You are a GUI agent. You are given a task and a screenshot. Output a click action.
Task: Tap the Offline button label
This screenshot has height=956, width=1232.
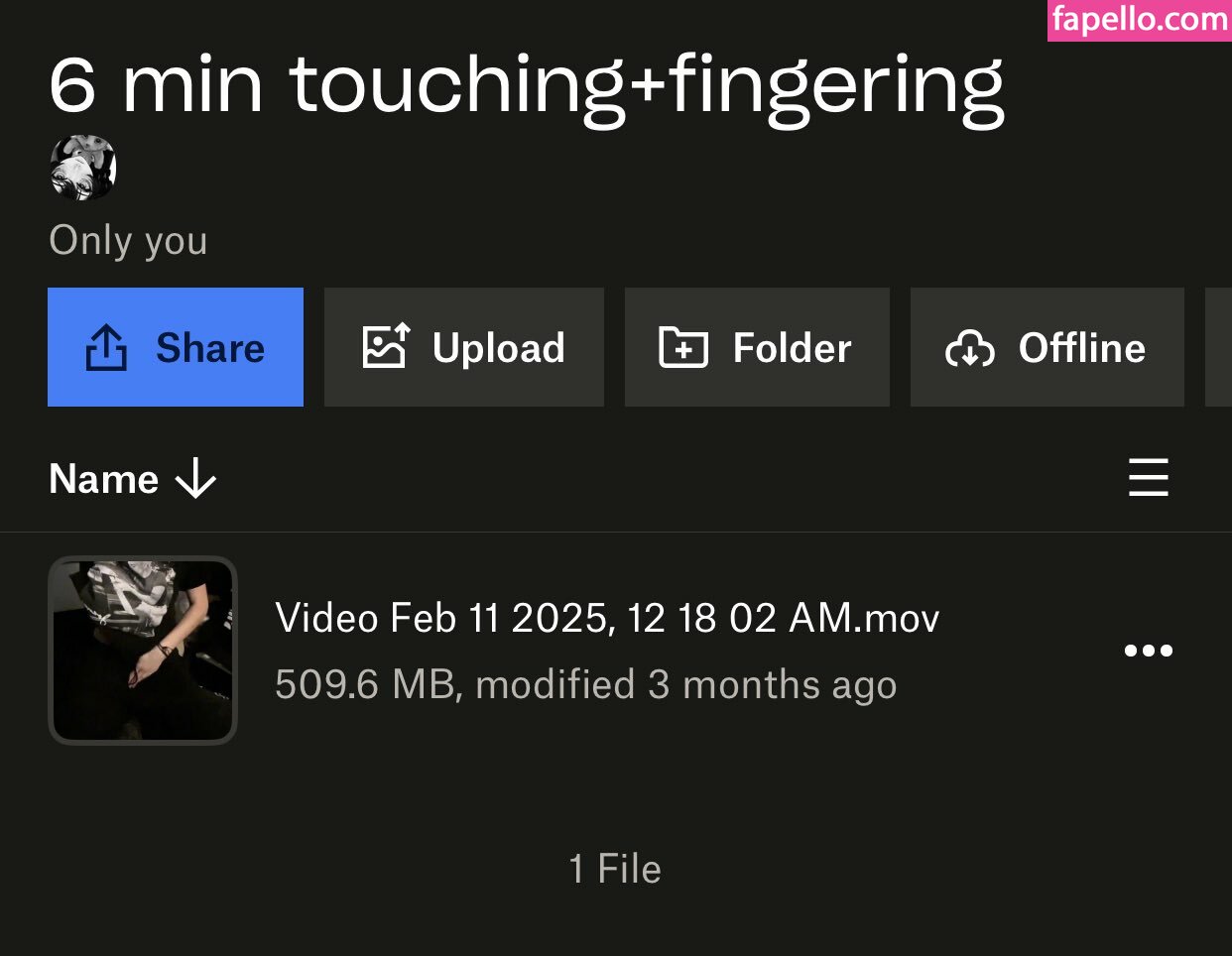point(1081,348)
